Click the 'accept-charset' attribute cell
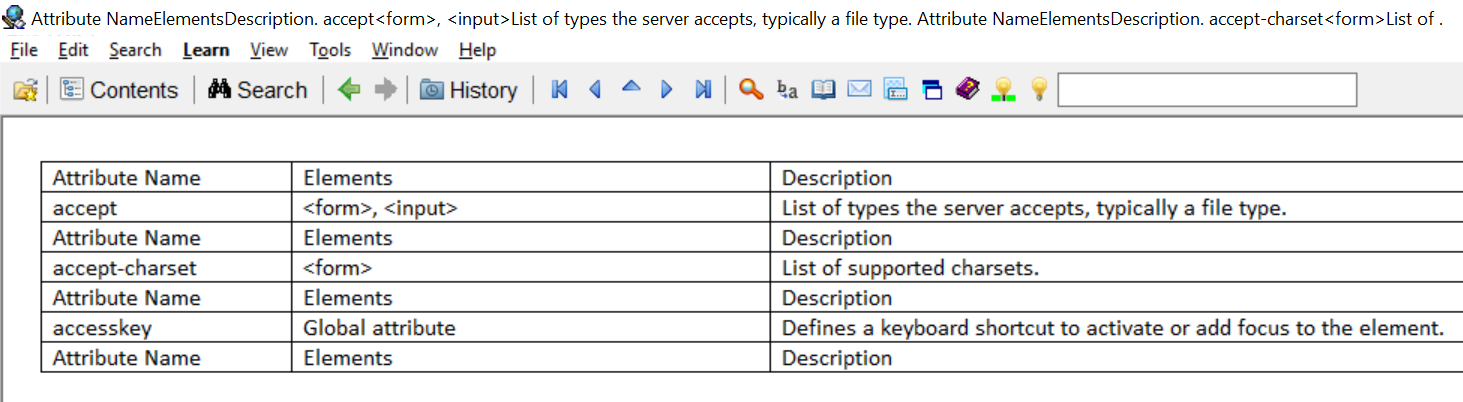Screen dimensions: 1463x402 pos(166,268)
